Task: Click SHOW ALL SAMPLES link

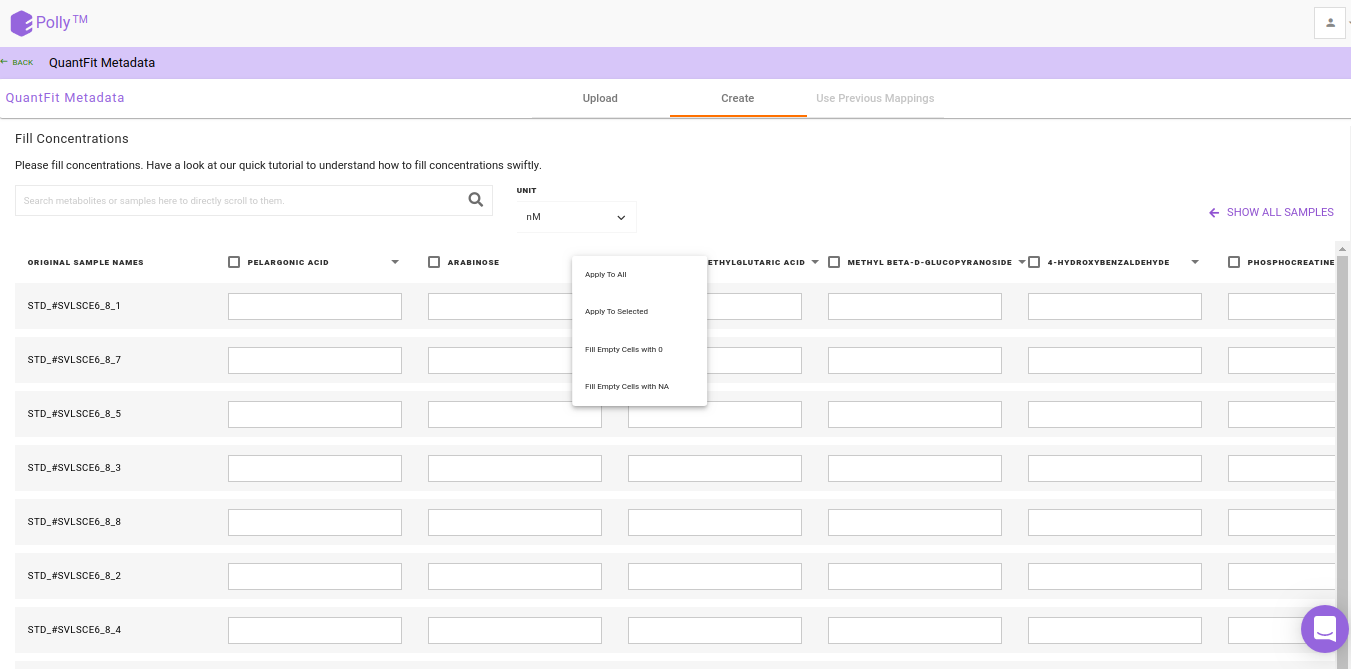Action: (x=1280, y=213)
